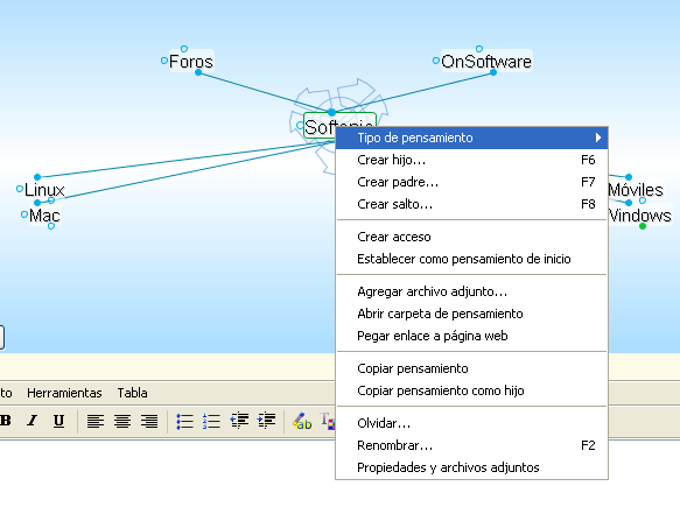Choose Copiar pensamiento menu entry
This screenshot has height=514, width=680.
[472, 369]
